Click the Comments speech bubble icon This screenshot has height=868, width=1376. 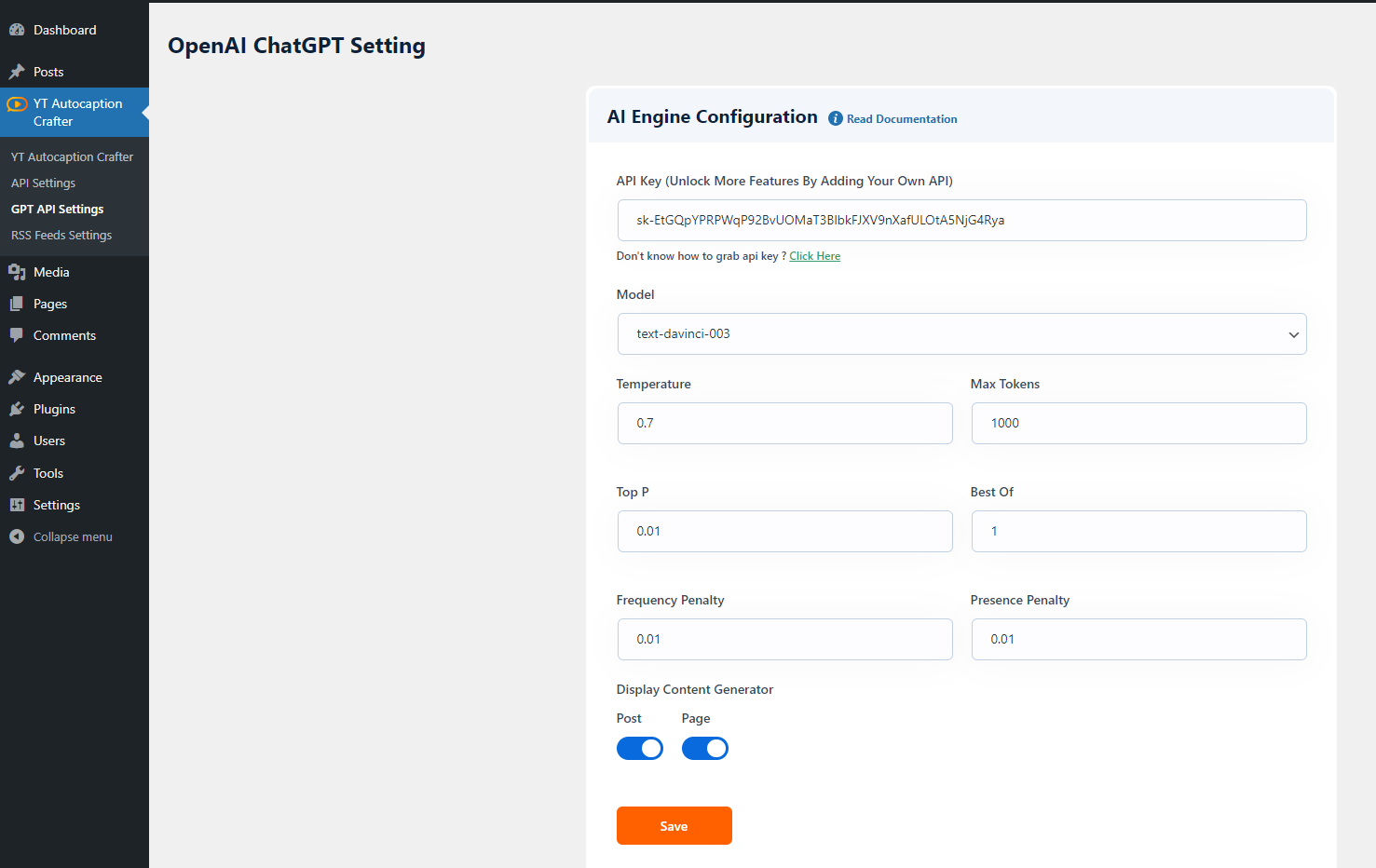[x=17, y=335]
